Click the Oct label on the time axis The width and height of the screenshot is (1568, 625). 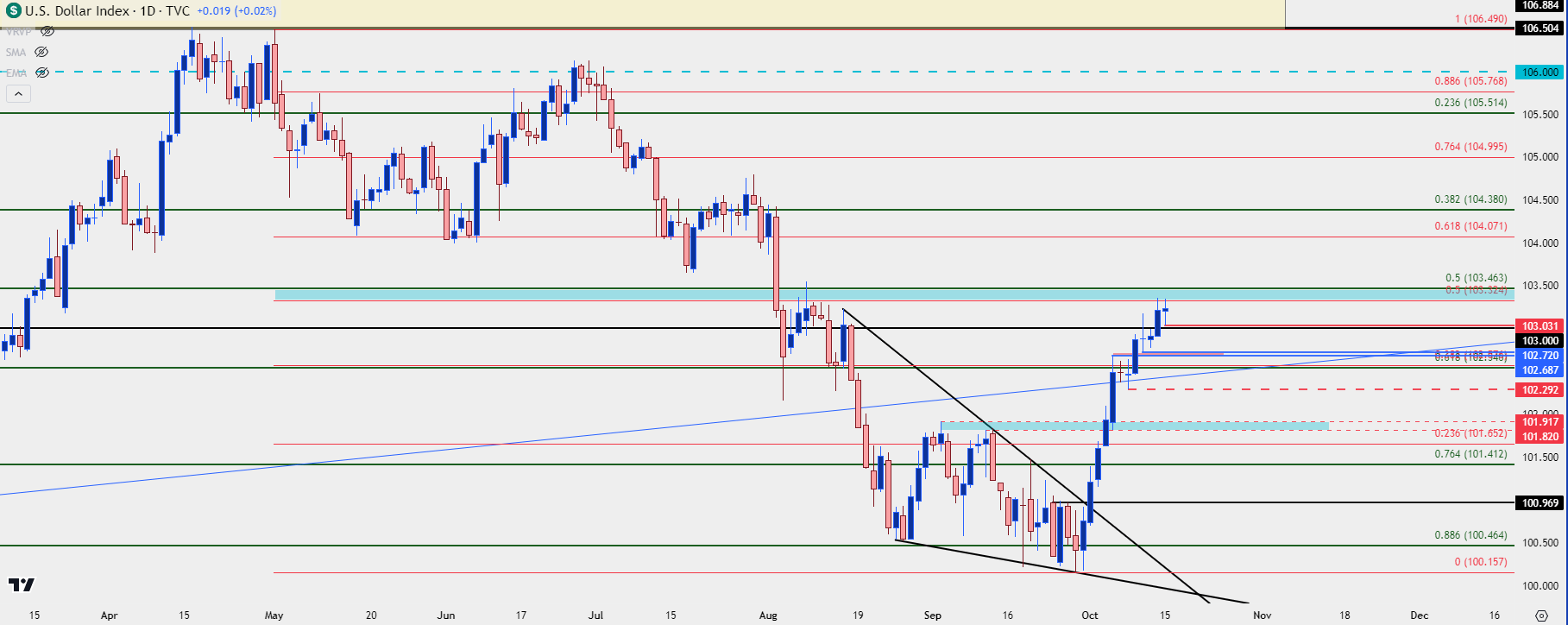point(1090,616)
